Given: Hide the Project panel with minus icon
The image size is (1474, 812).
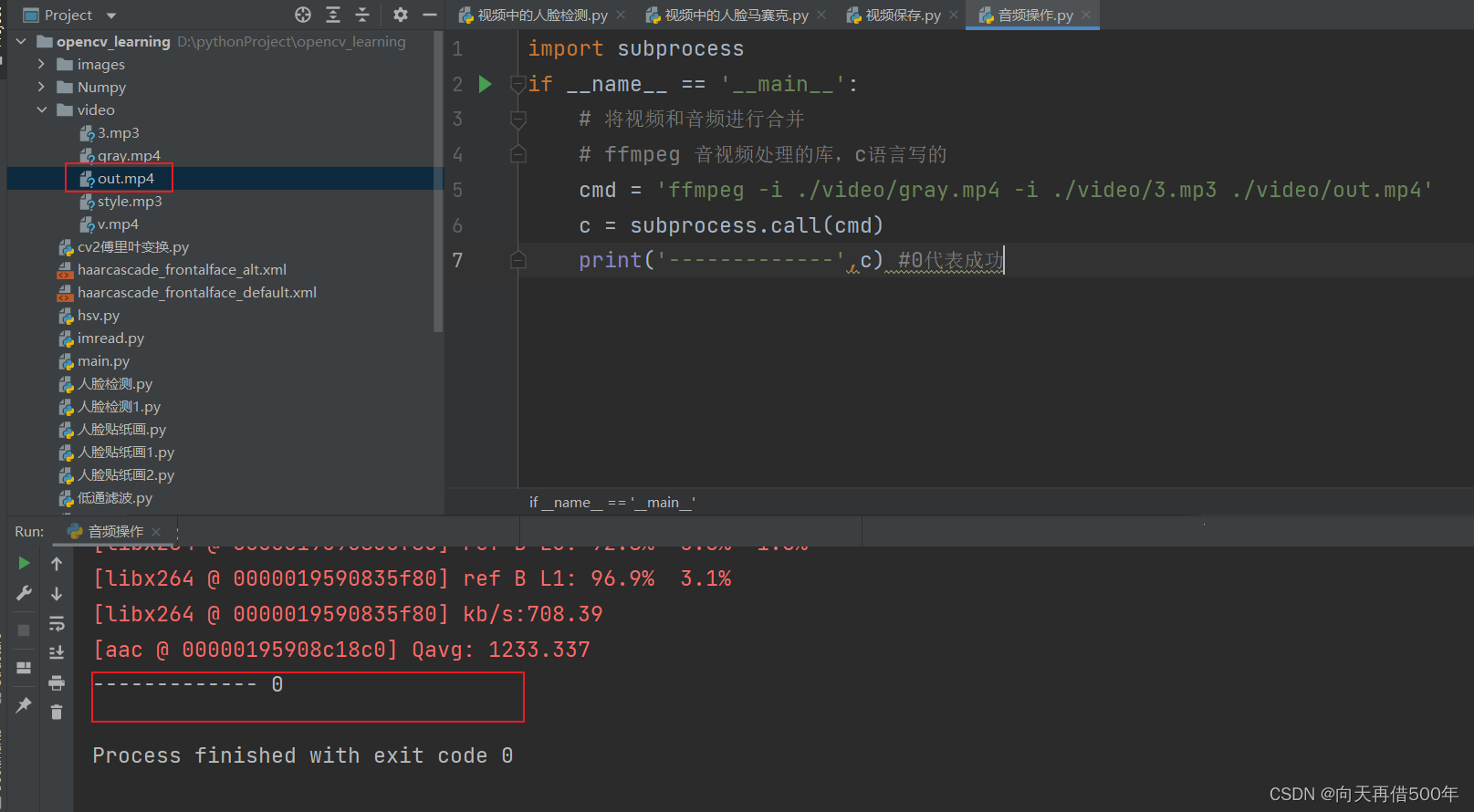Looking at the screenshot, I should (x=430, y=15).
